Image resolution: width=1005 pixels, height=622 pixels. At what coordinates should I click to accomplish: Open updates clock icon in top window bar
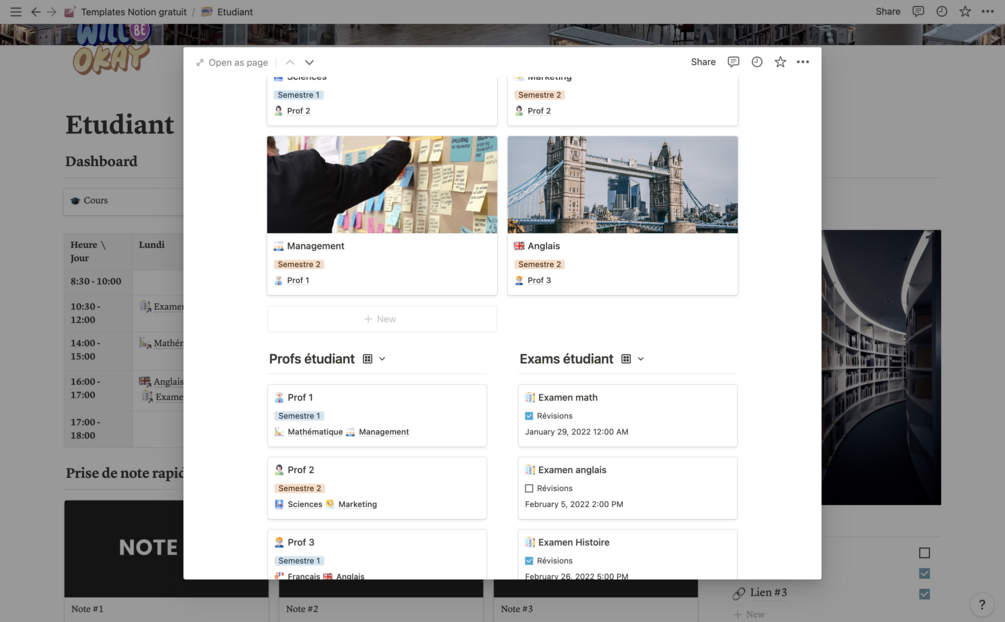[942, 12]
